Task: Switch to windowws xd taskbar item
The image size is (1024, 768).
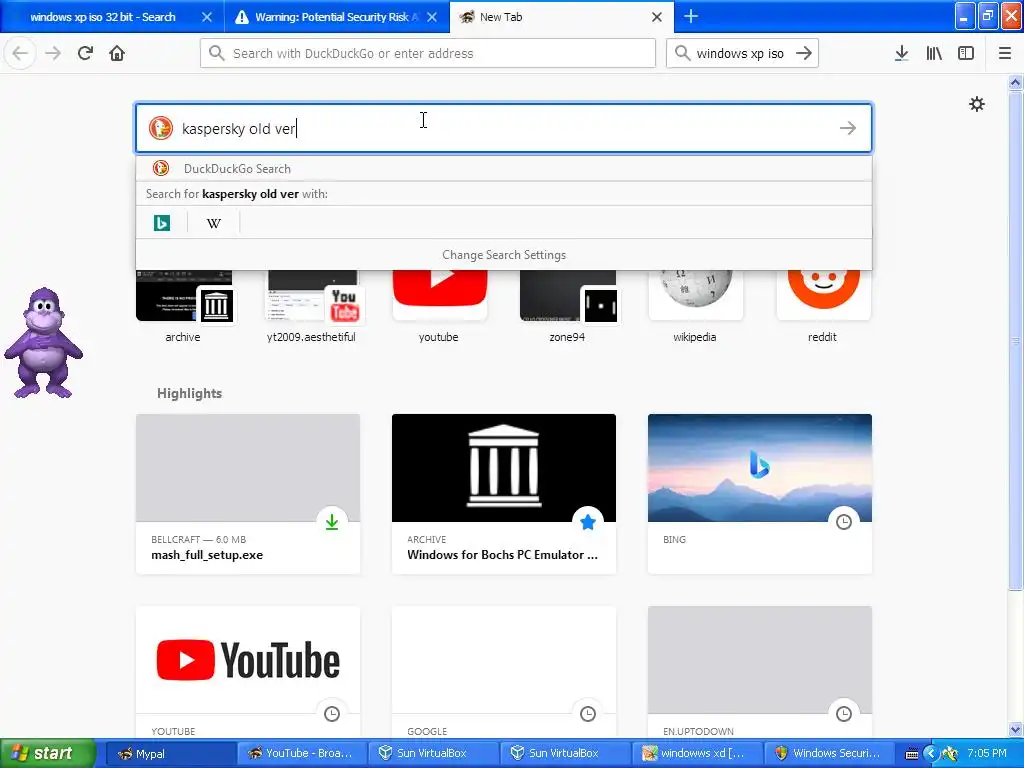Action: tap(696, 753)
